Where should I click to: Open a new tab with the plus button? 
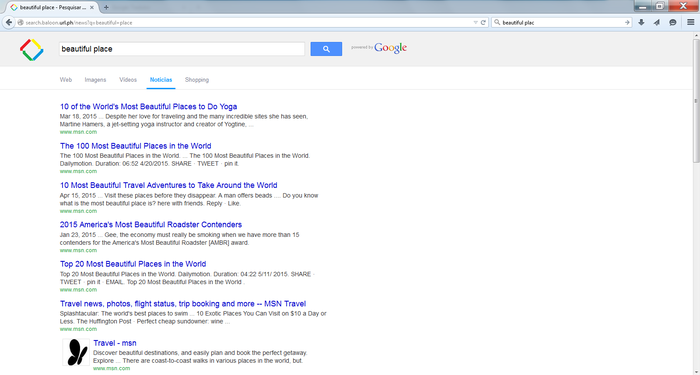click(x=106, y=7)
